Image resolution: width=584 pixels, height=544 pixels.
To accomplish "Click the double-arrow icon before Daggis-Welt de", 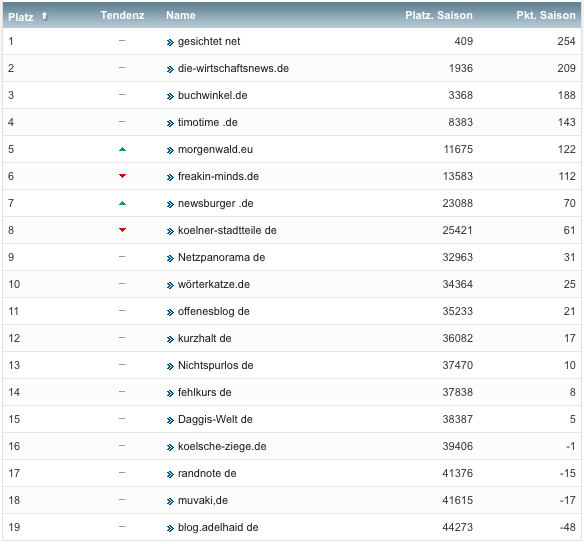I will point(170,420).
